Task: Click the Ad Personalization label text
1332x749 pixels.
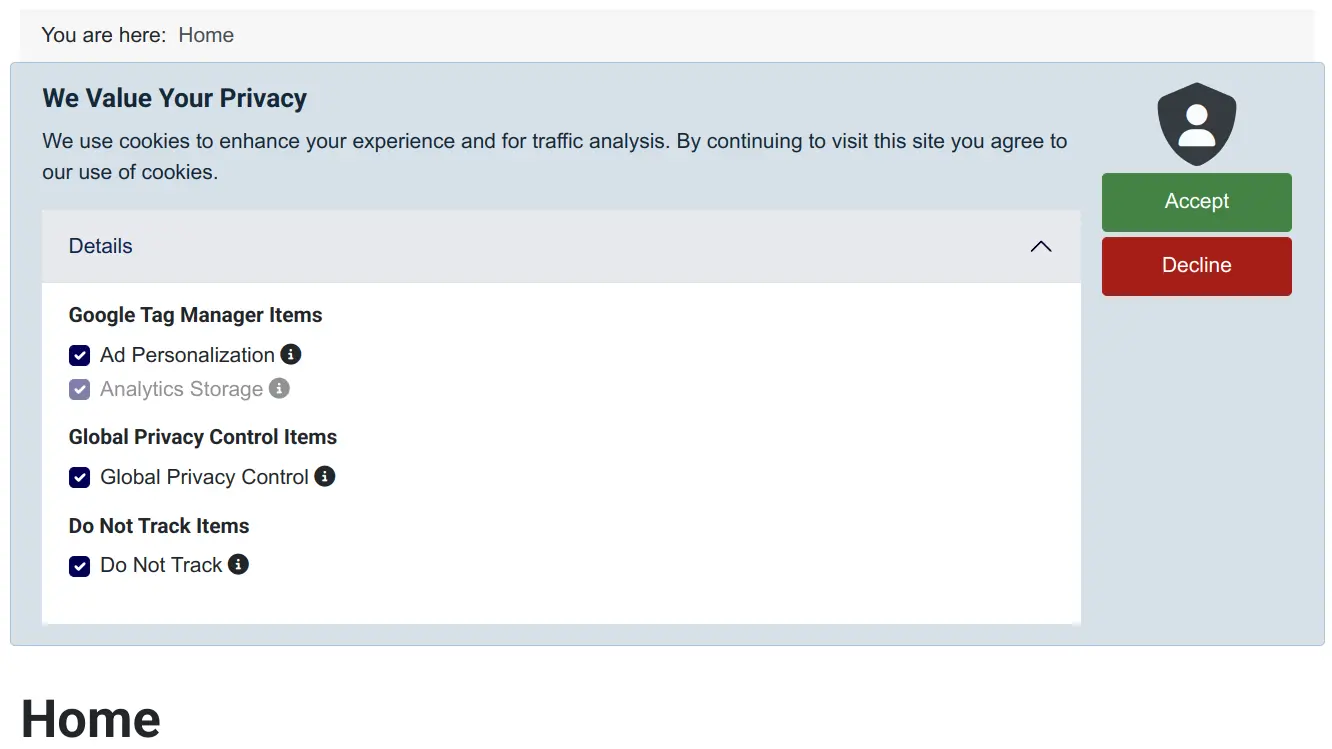Action: pos(187,355)
